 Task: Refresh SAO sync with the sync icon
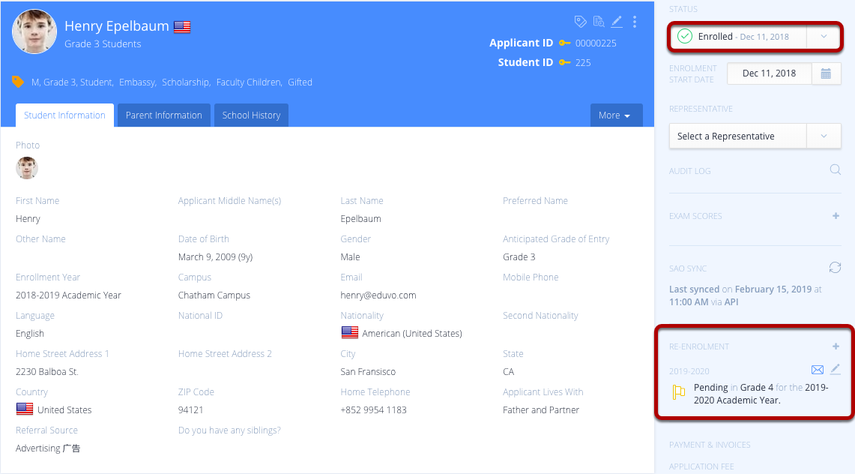(835, 267)
